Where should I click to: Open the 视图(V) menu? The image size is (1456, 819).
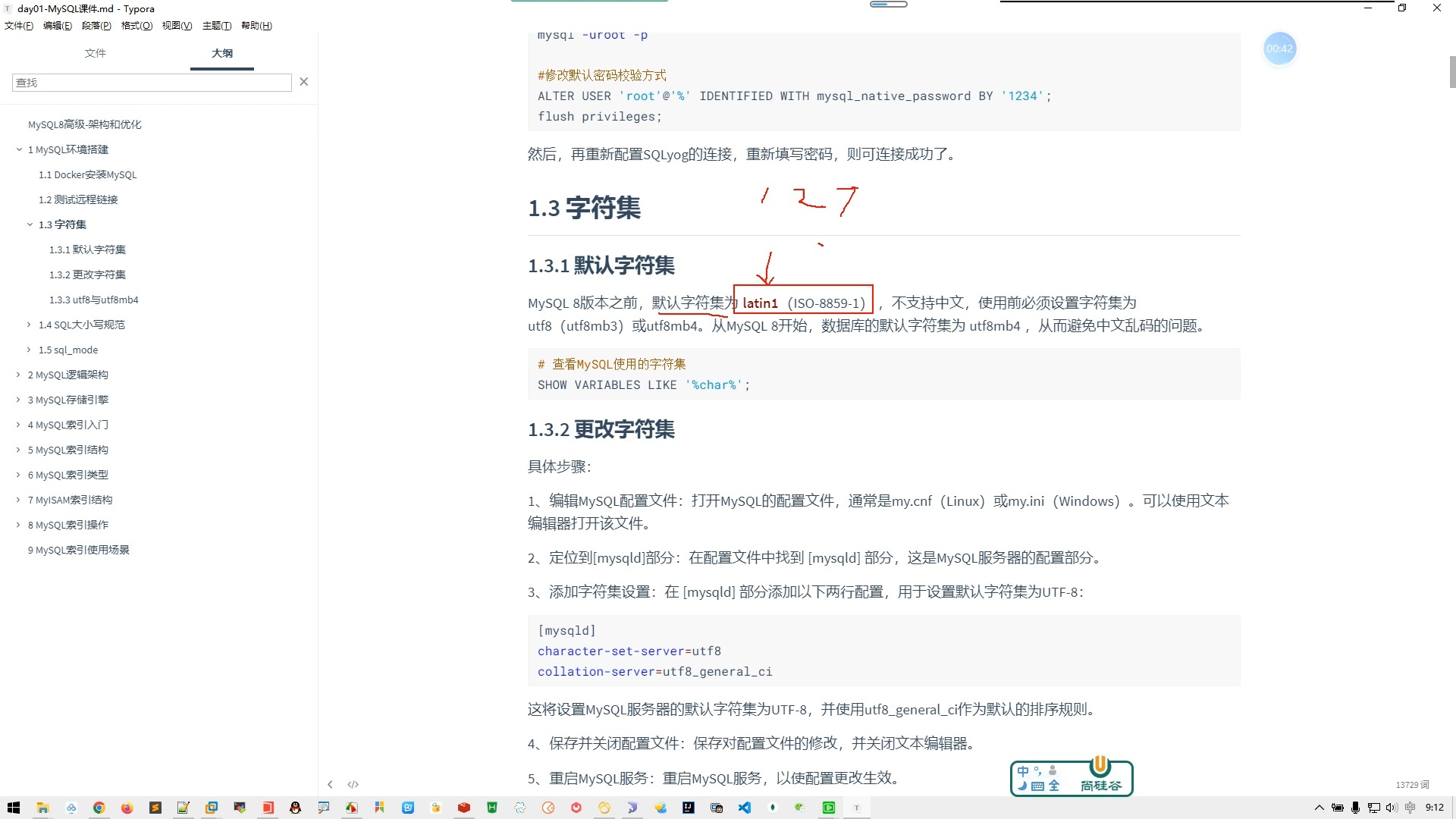click(x=177, y=26)
